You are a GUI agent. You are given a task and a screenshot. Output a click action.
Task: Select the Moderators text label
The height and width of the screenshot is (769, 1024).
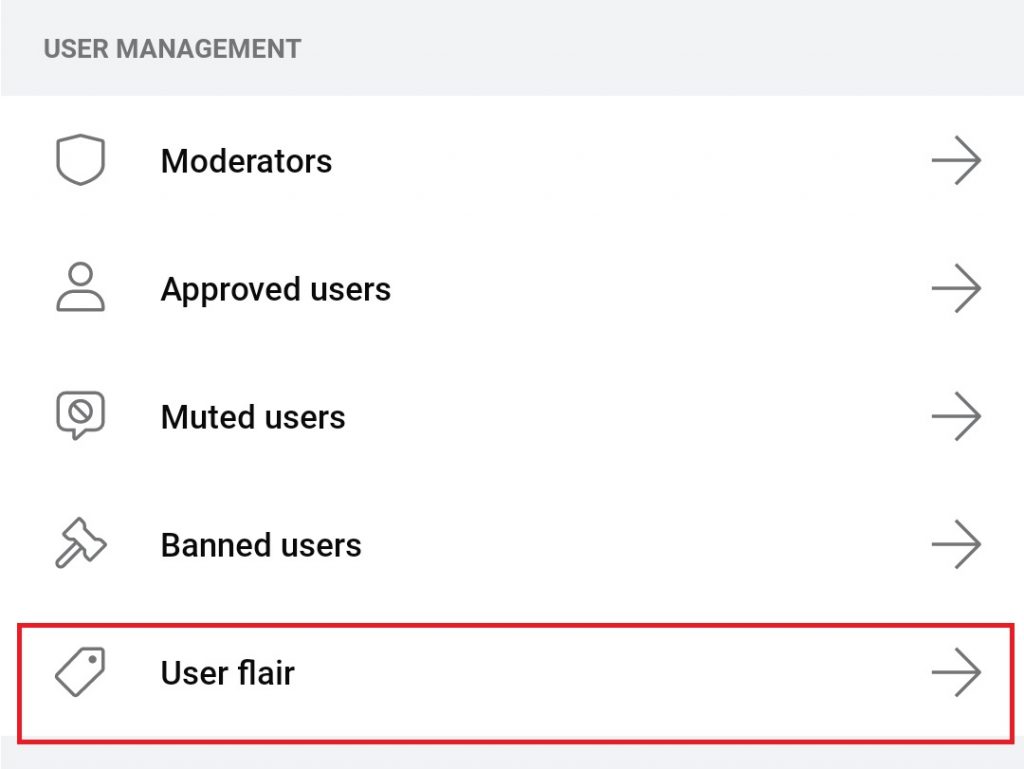tap(246, 161)
